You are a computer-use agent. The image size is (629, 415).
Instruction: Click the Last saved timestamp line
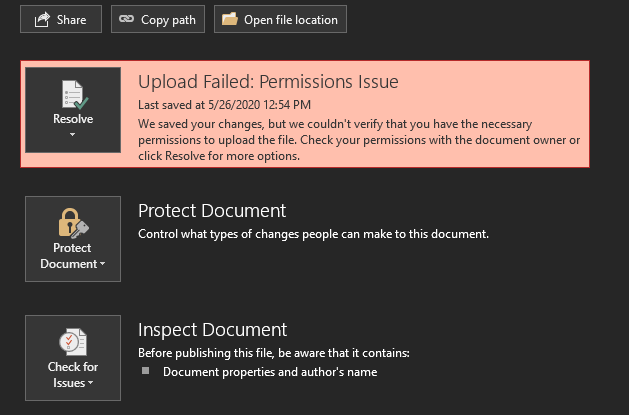pos(224,104)
